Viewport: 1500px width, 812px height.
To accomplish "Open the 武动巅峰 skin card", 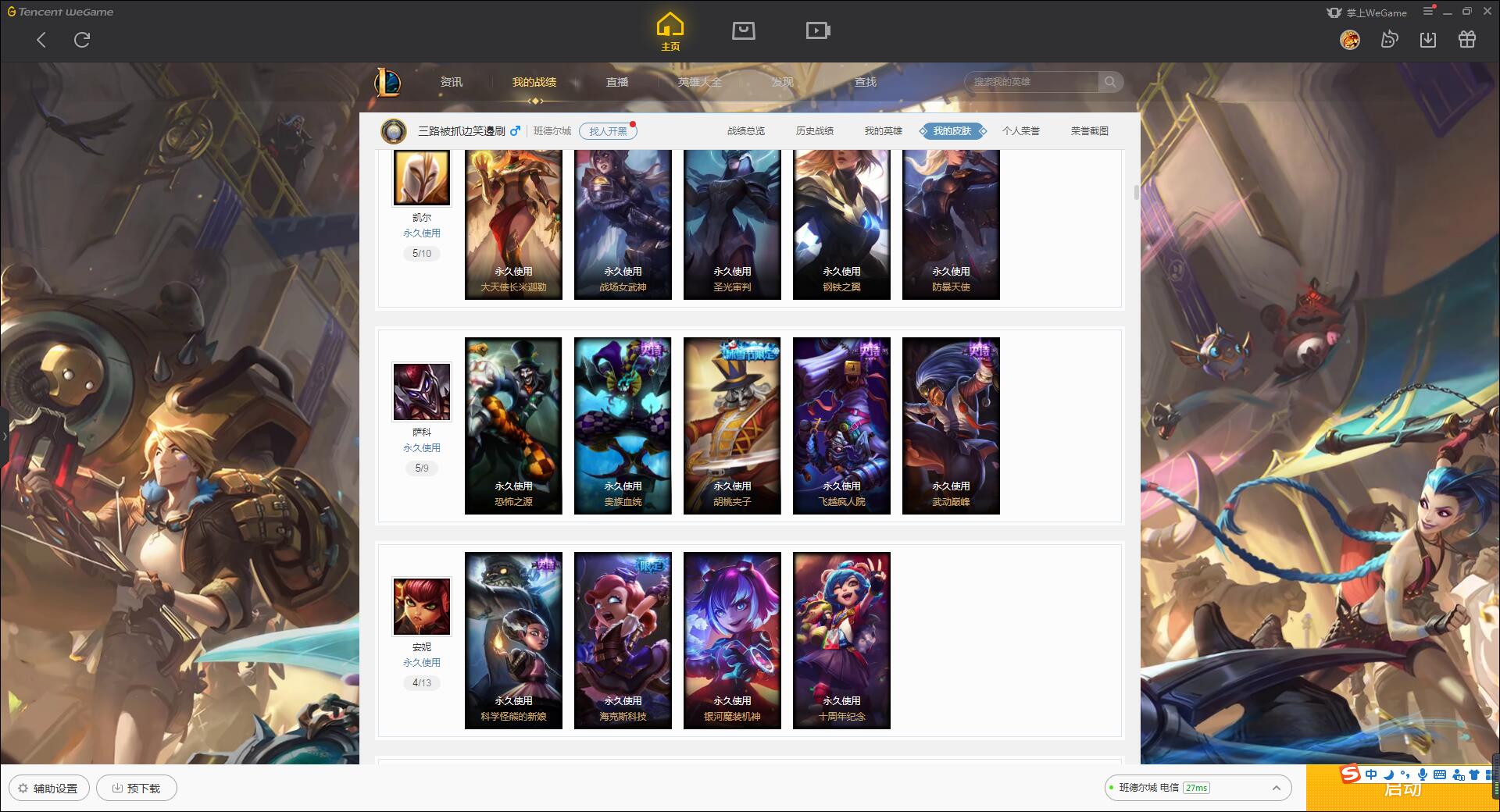I will tap(951, 426).
